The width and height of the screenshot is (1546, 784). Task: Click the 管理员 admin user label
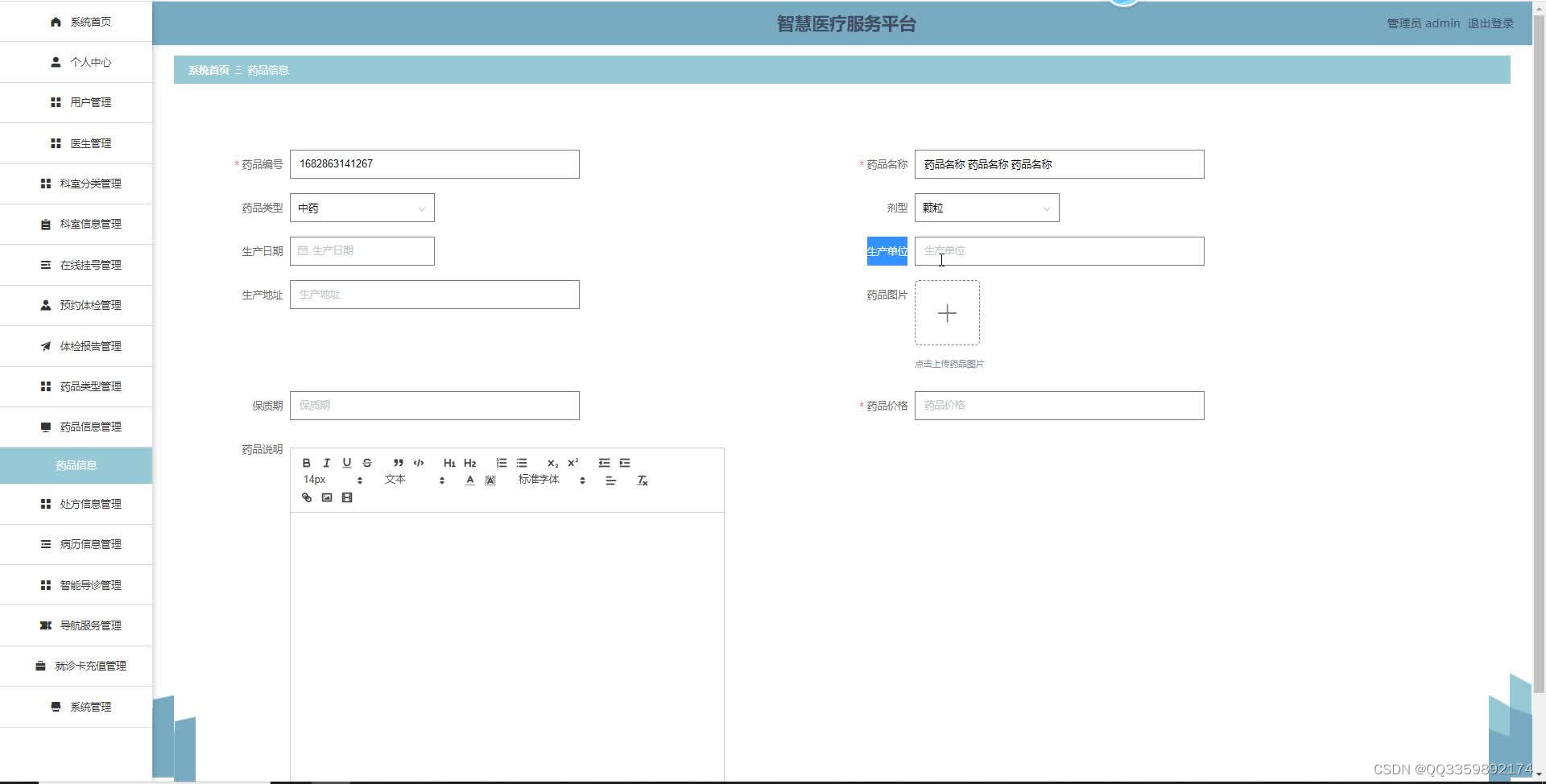[1423, 23]
